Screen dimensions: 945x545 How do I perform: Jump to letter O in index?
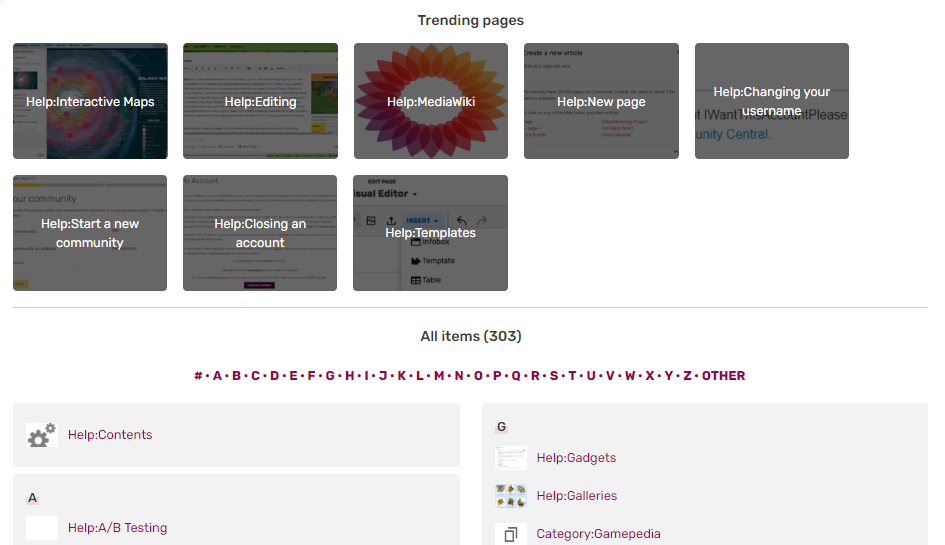click(478, 376)
